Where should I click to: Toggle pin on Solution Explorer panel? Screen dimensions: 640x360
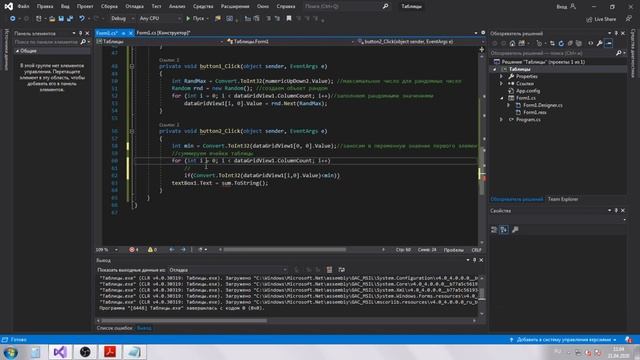[x=616, y=33]
